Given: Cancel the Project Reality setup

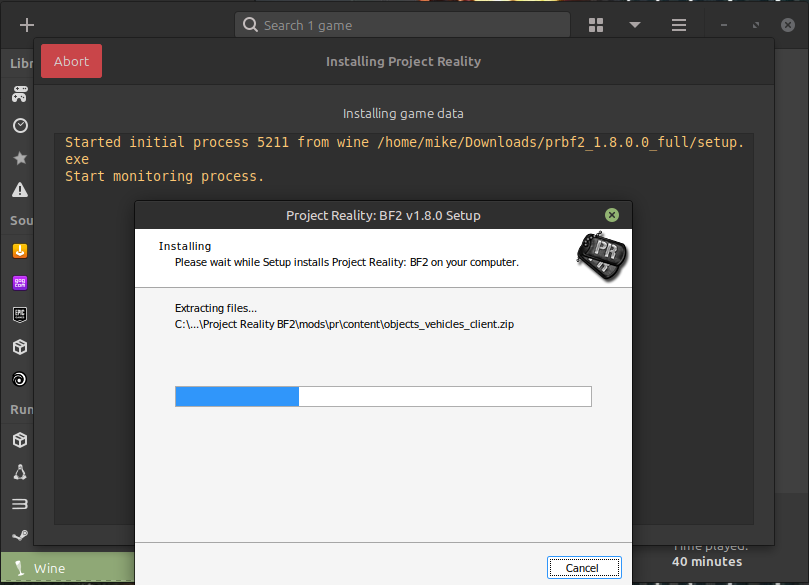Looking at the screenshot, I should 584,568.
